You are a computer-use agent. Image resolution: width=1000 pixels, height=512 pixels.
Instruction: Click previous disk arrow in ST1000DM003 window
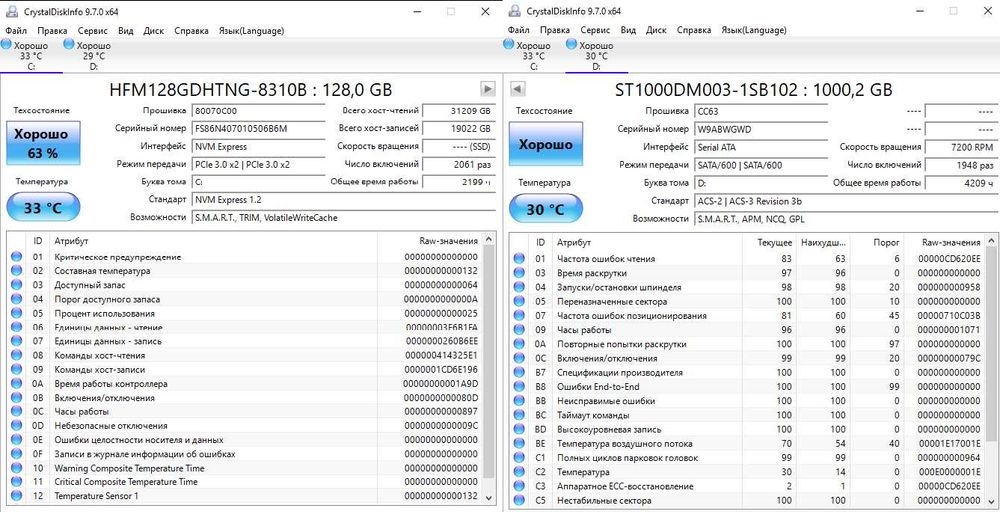click(518, 89)
